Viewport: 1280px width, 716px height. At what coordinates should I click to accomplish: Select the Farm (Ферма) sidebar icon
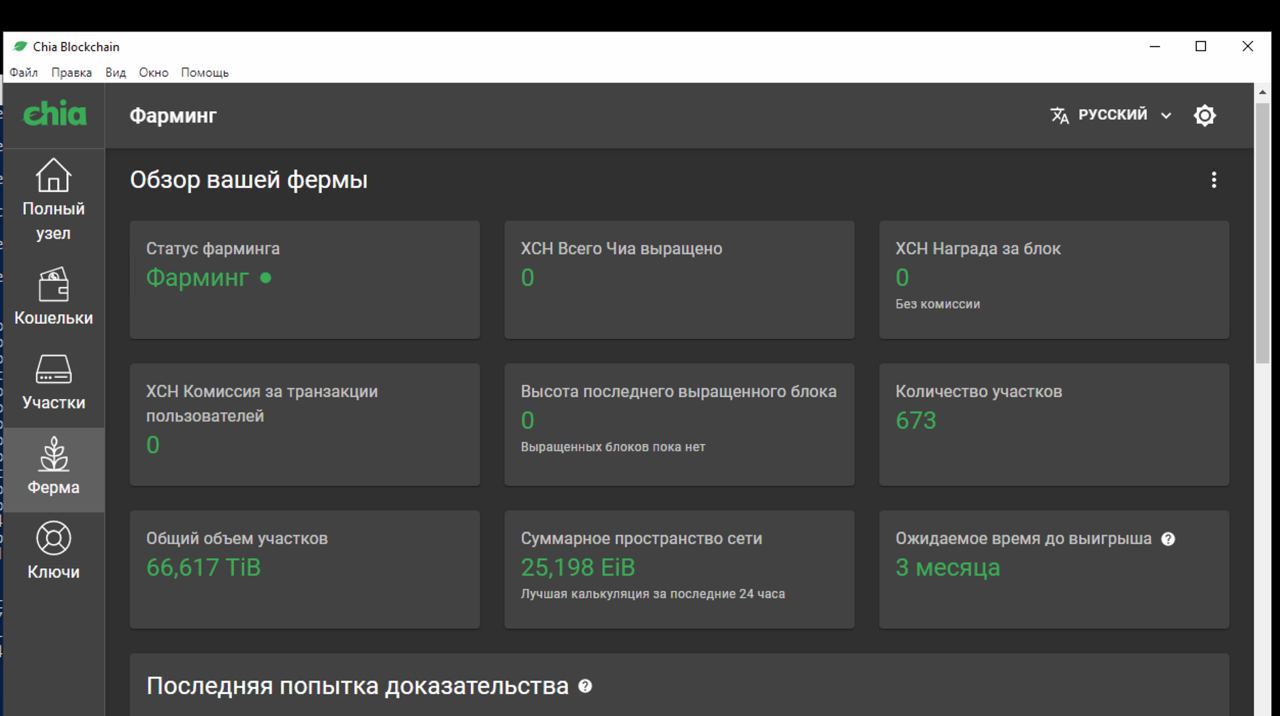(x=53, y=454)
